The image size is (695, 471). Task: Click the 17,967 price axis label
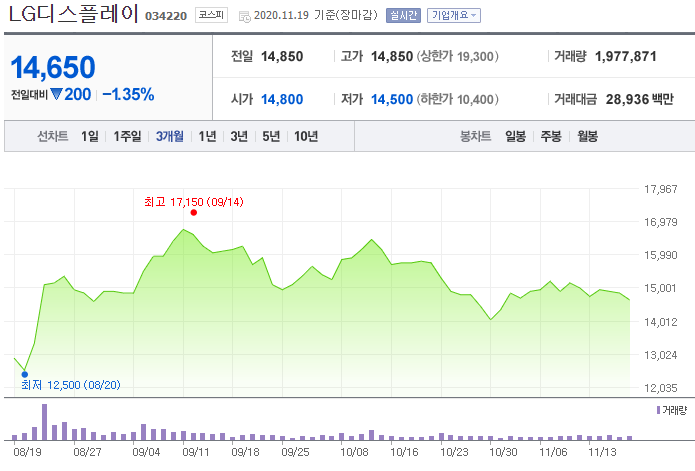[x=660, y=189]
